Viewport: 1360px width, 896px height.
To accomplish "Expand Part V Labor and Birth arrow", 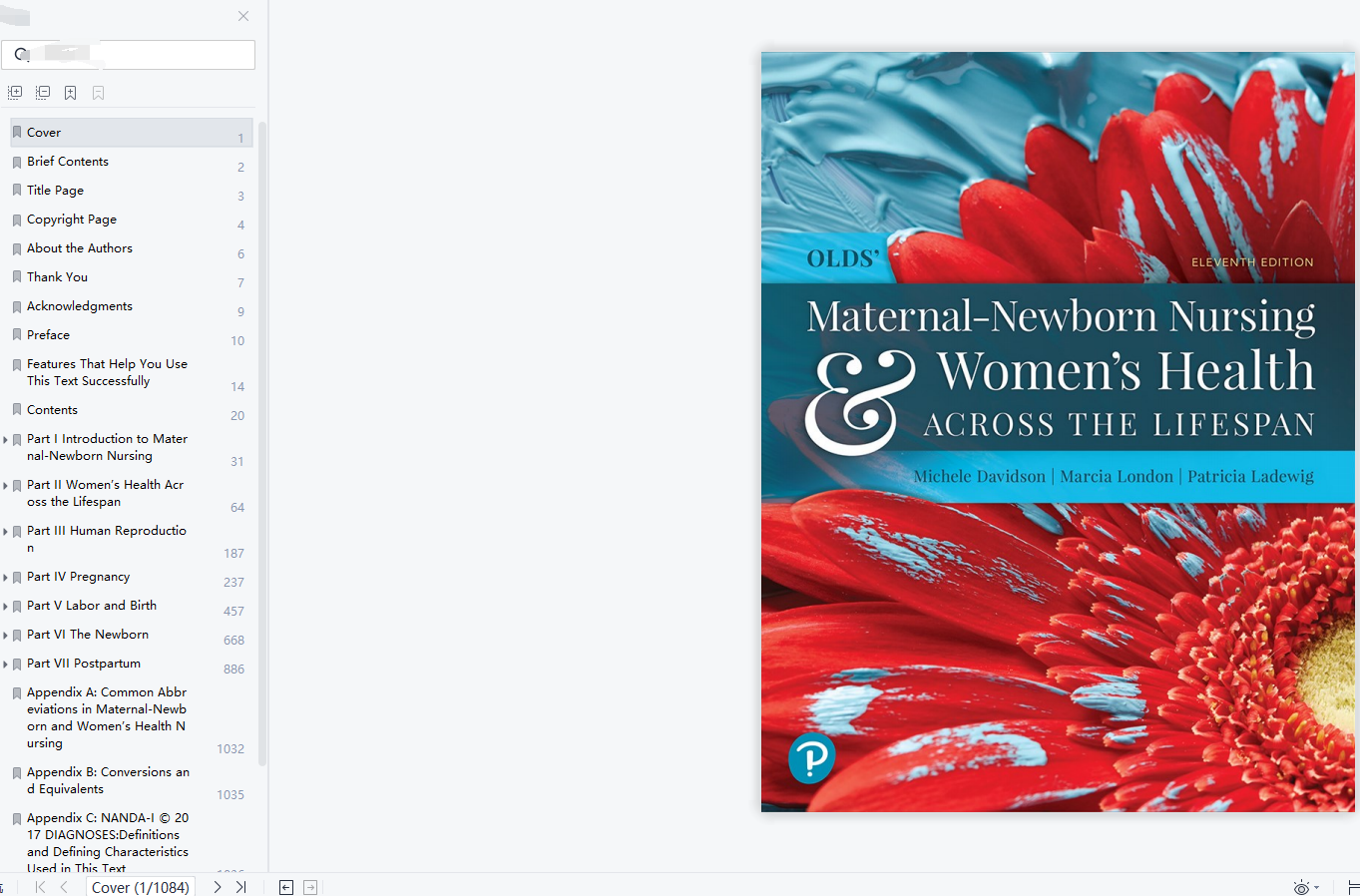I will coord(6,607).
